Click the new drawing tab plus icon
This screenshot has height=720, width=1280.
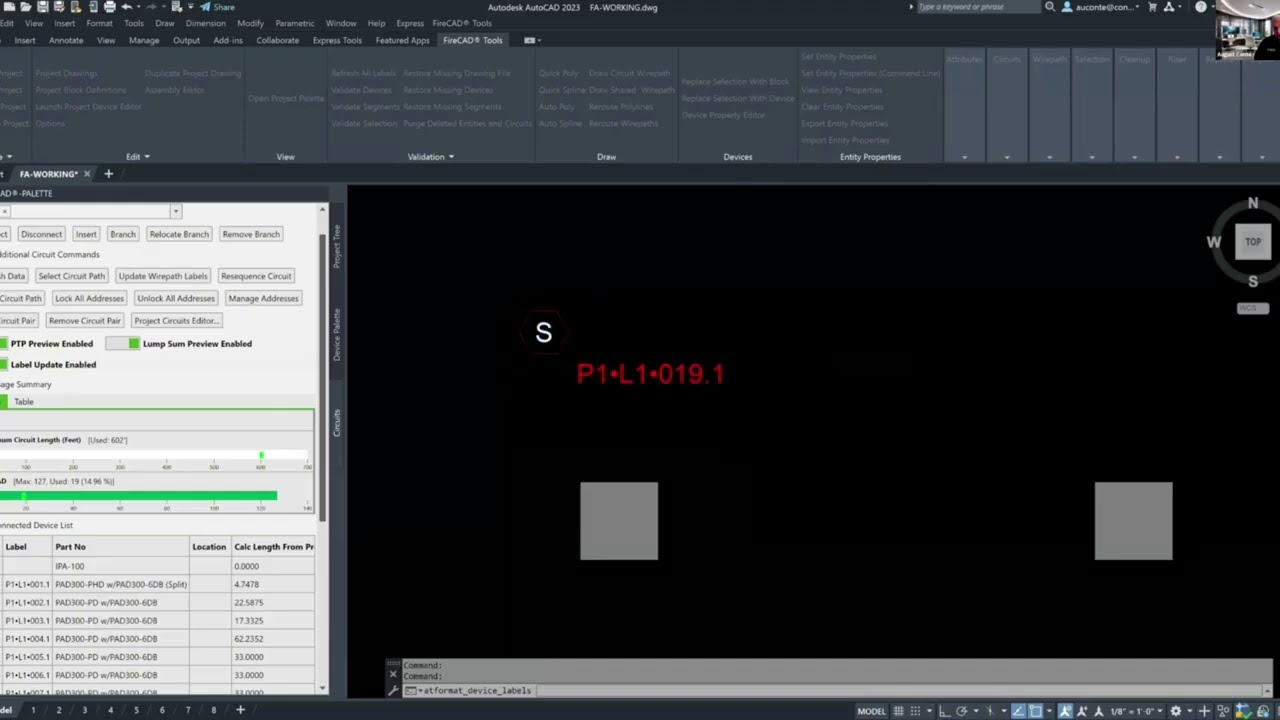tap(108, 174)
